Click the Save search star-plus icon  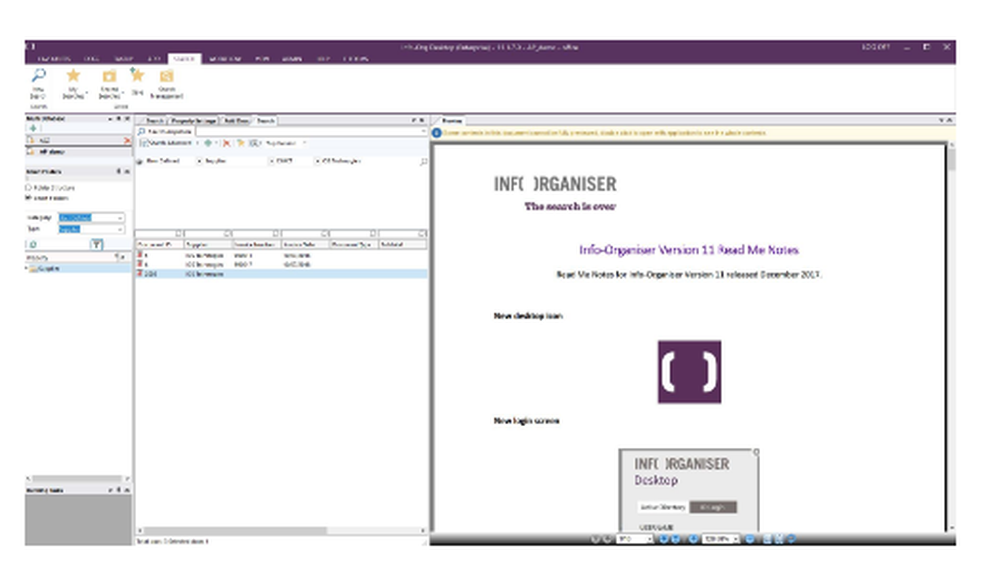pos(136,75)
